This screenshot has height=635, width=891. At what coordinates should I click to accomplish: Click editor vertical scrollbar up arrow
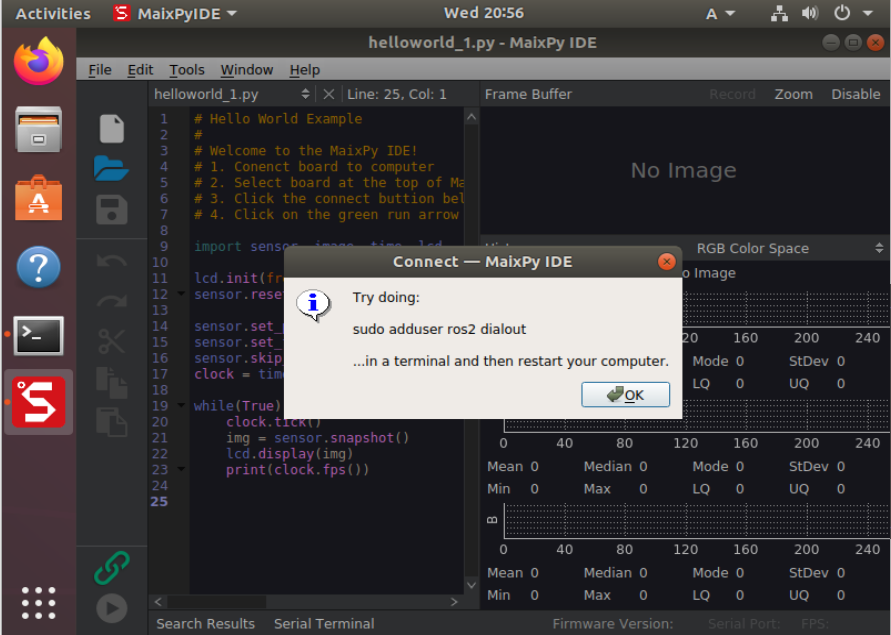(x=471, y=117)
